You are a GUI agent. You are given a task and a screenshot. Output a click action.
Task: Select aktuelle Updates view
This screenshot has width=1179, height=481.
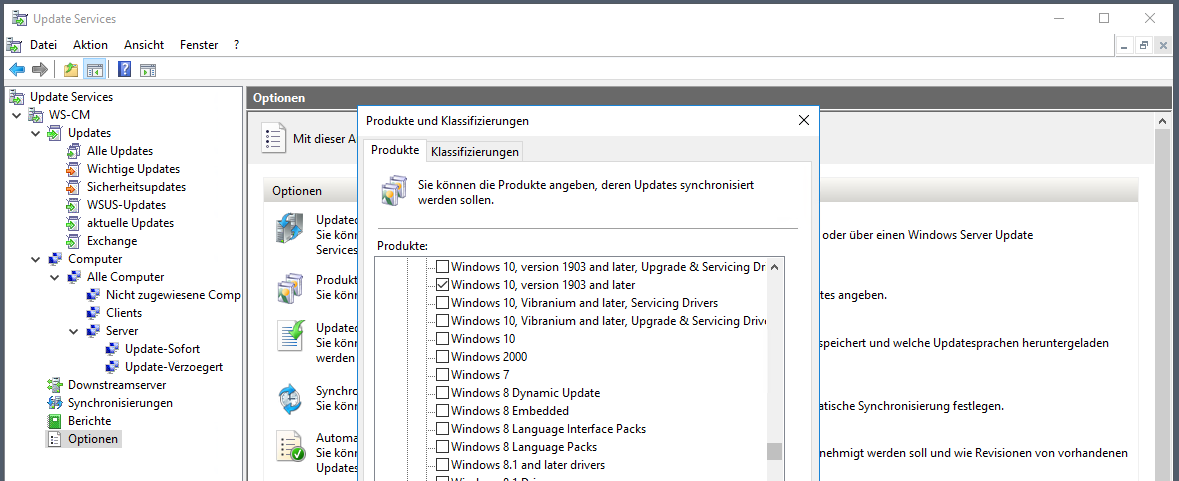(x=130, y=223)
